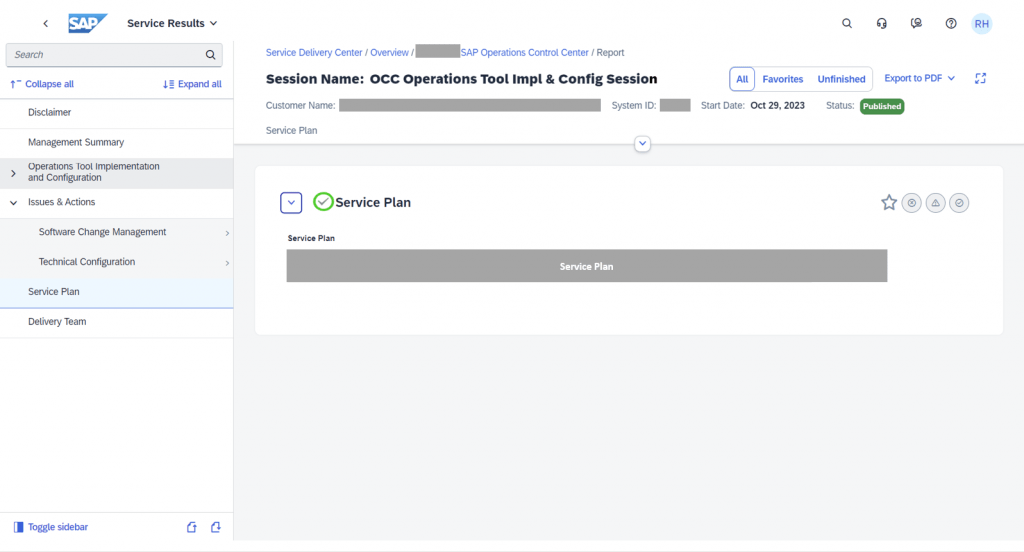Click the green check icon beside Service Plan
Image resolution: width=1024 pixels, height=552 pixels.
(323, 202)
